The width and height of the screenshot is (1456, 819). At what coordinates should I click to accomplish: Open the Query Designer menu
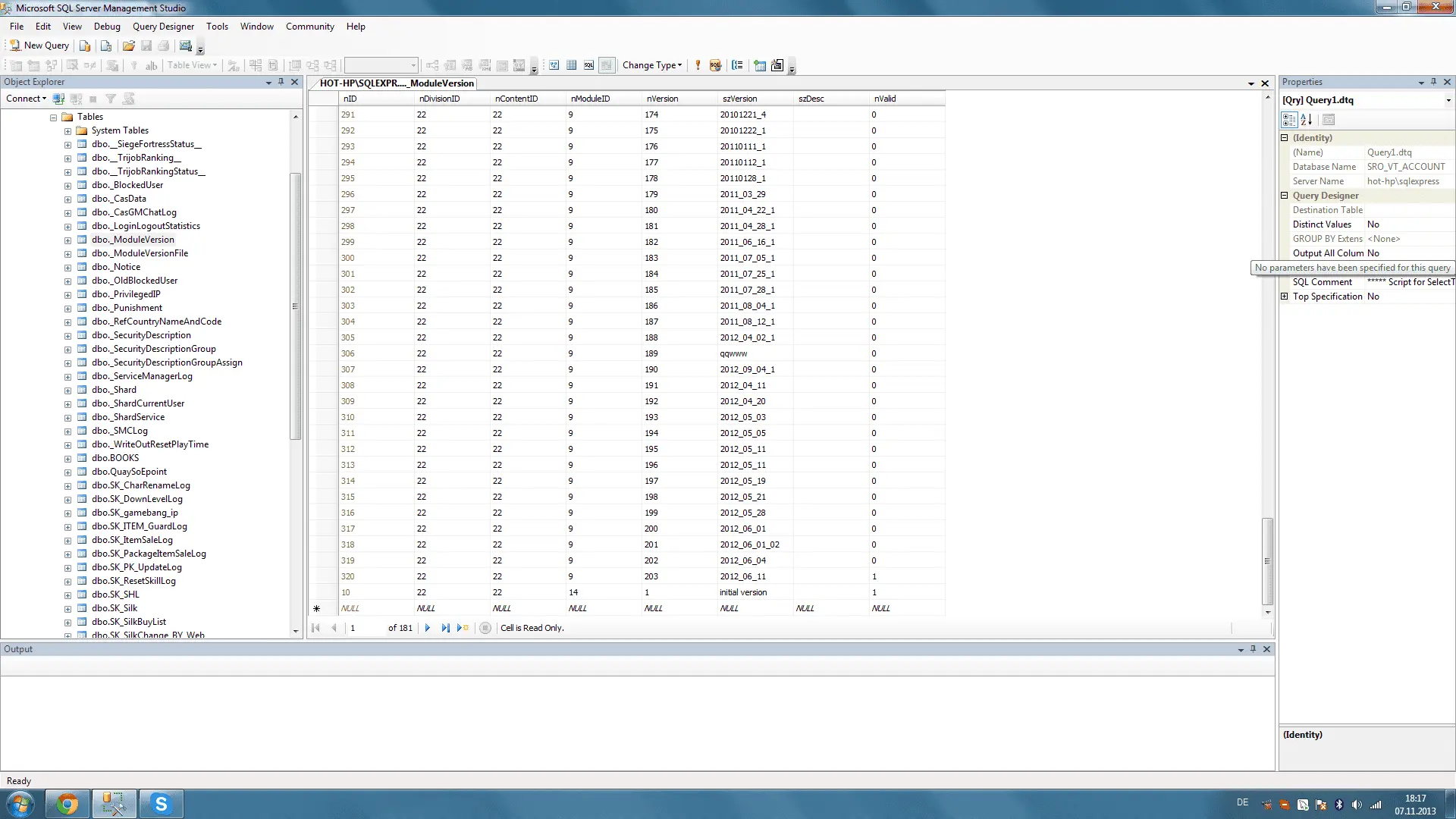point(163,27)
